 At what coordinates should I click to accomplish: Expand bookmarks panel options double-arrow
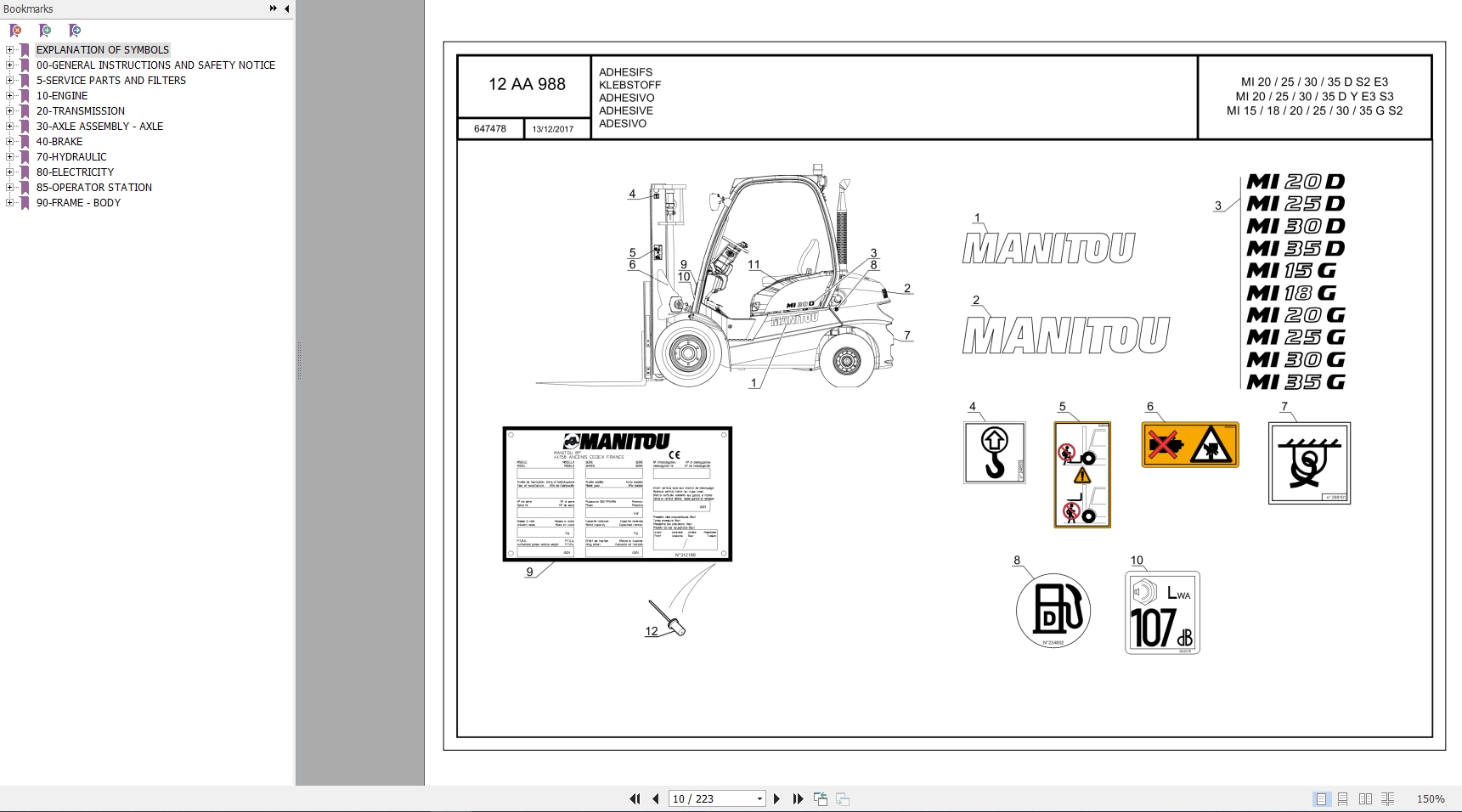tap(273, 8)
